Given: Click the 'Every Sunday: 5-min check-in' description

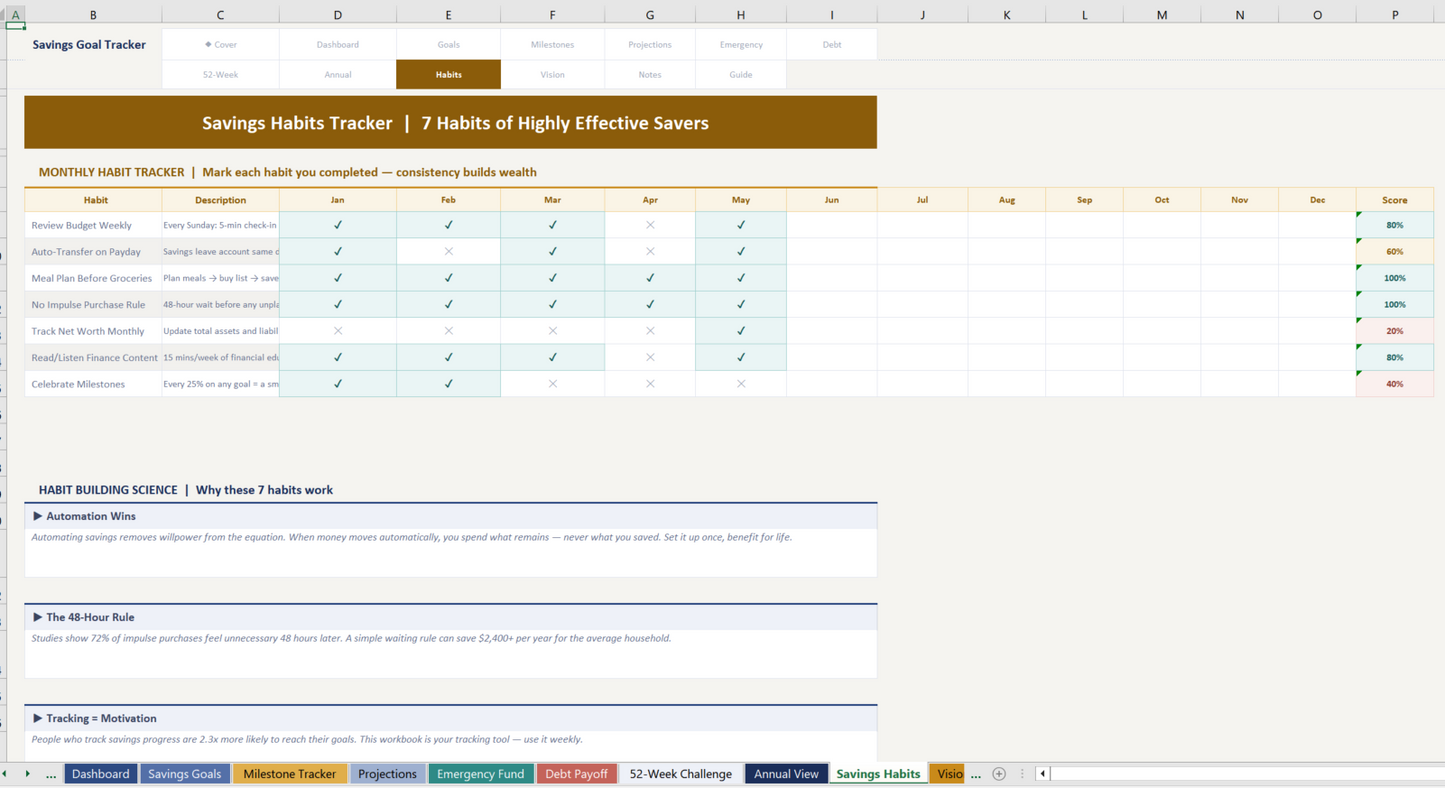Looking at the screenshot, I should [221, 225].
